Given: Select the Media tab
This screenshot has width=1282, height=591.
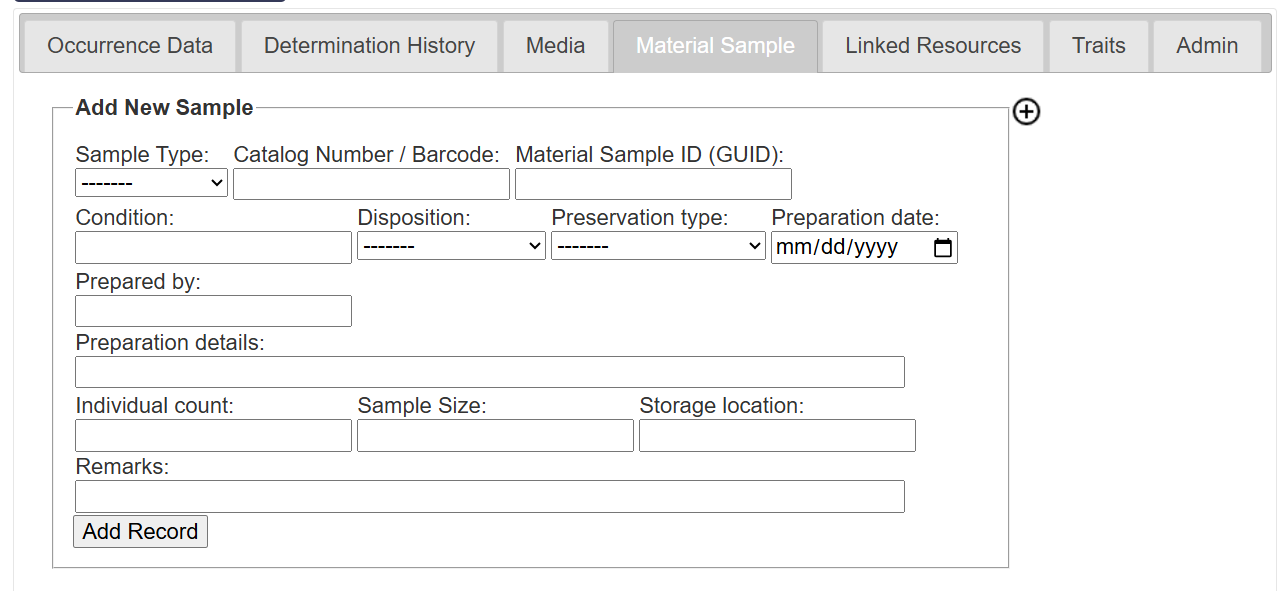Looking at the screenshot, I should click(555, 45).
